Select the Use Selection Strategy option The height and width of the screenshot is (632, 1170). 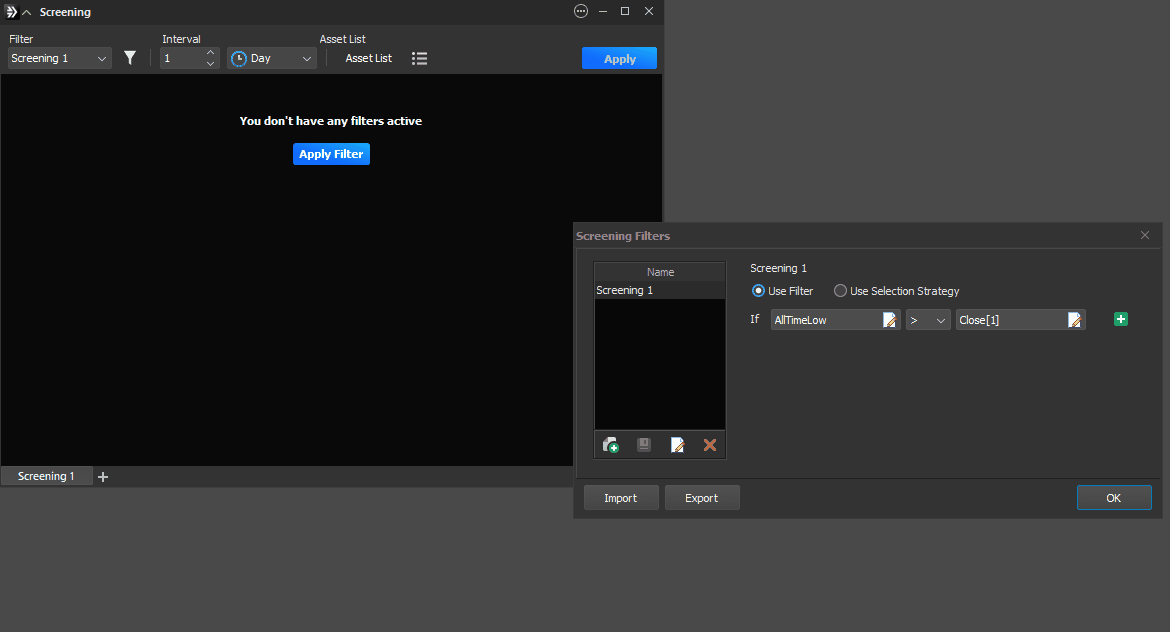pyautogui.click(x=841, y=291)
